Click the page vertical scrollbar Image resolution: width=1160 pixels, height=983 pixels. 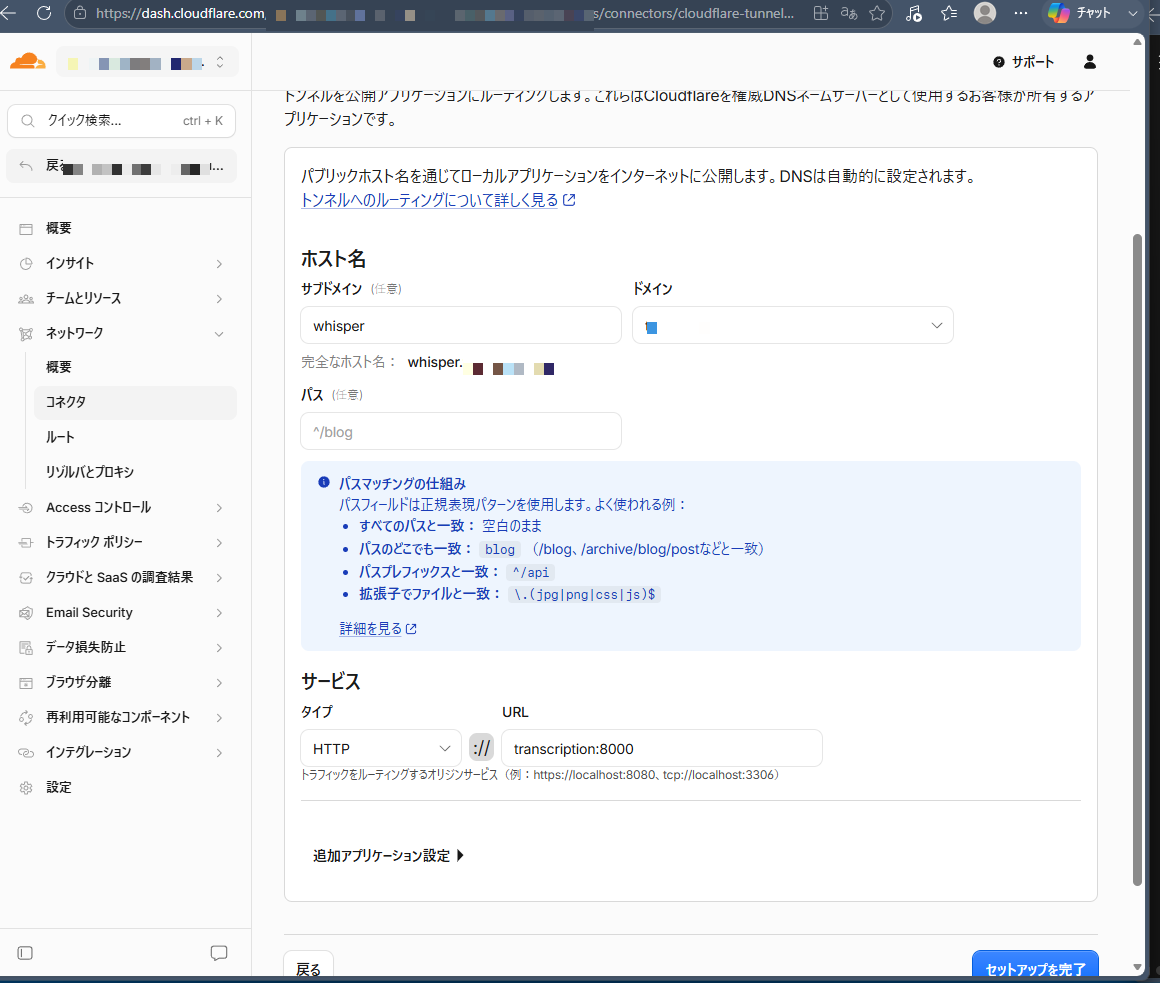(1138, 558)
